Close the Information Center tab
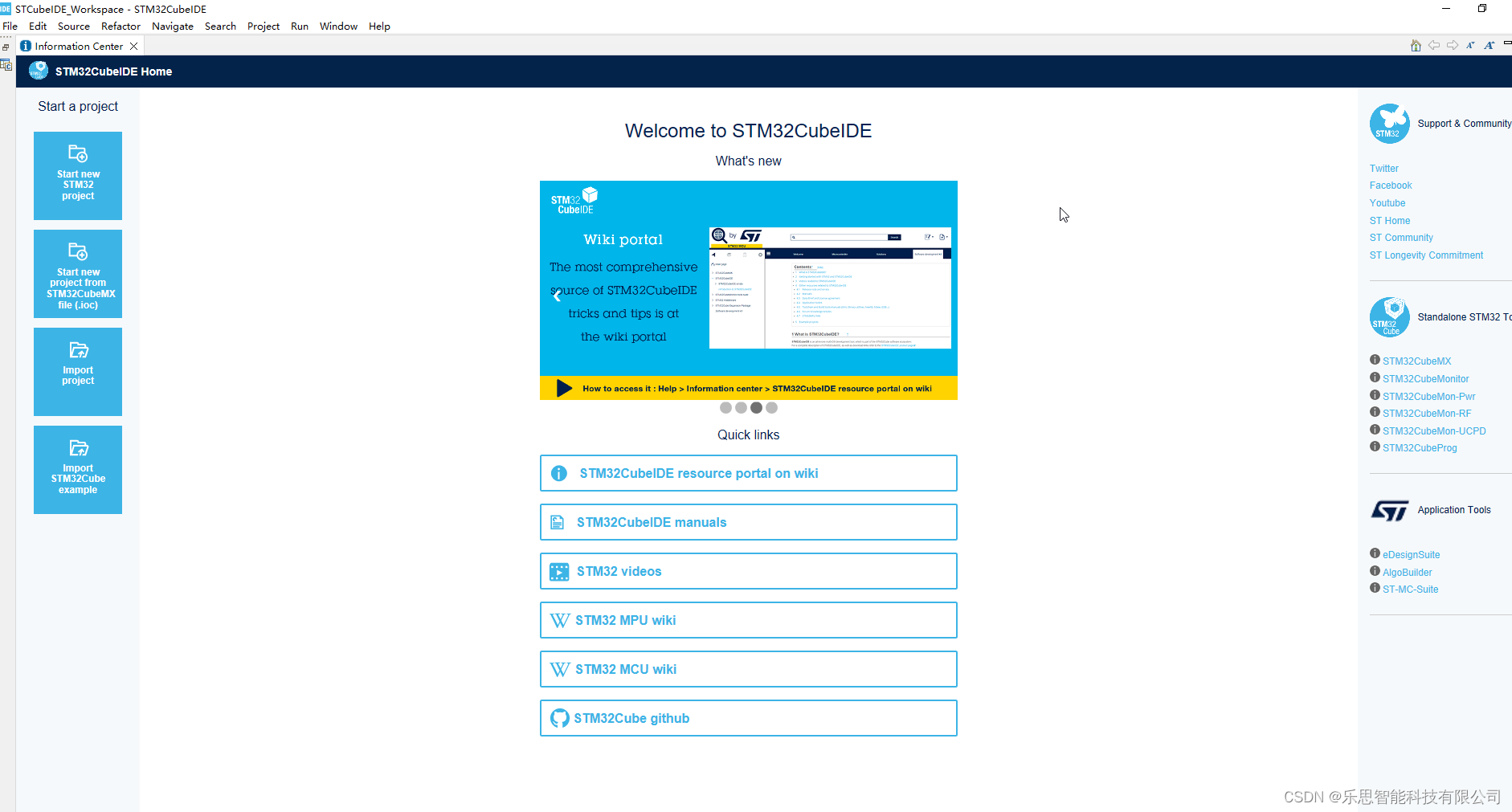 coord(134,47)
